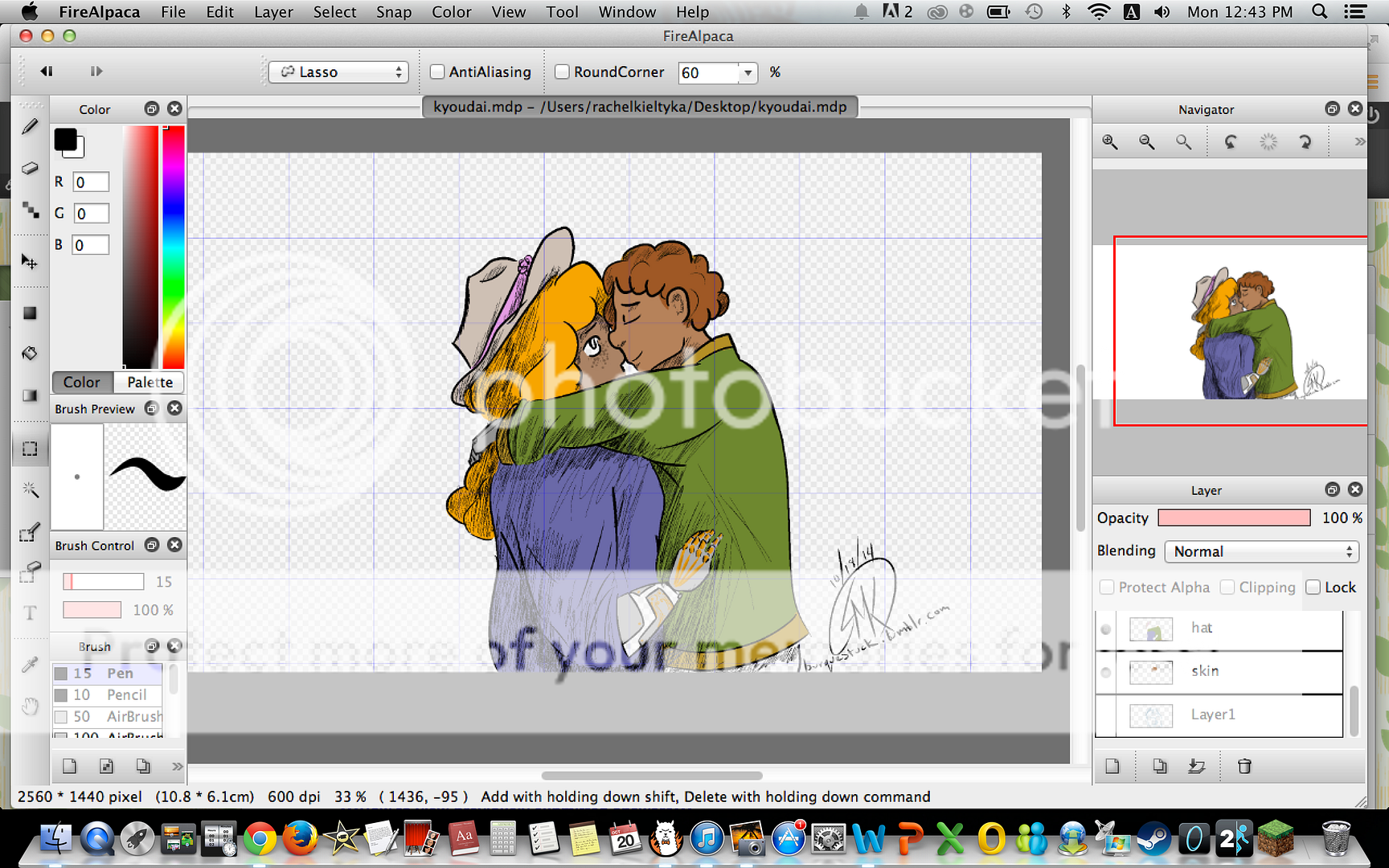Choose the Magic Wand tool
This screenshot has width=1389, height=868.
[x=30, y=489]
